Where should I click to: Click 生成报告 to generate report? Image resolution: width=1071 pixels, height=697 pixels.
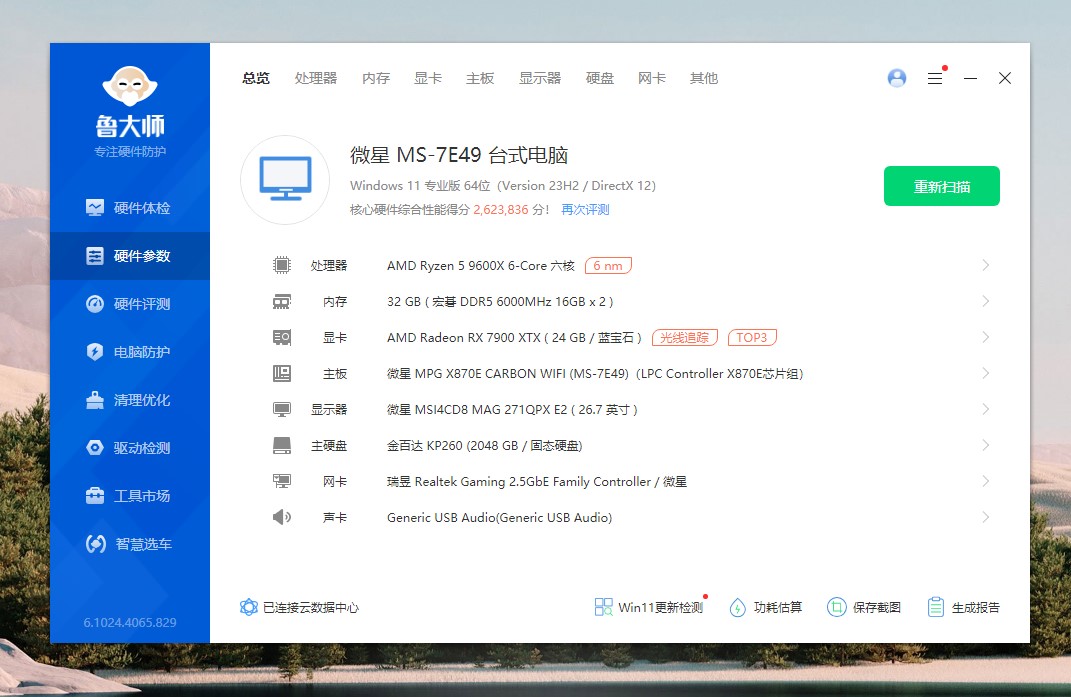coord(964,607)
